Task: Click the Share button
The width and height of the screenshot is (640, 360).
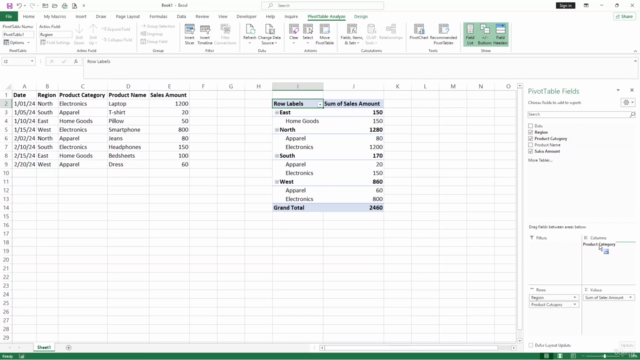Action: 624,16
